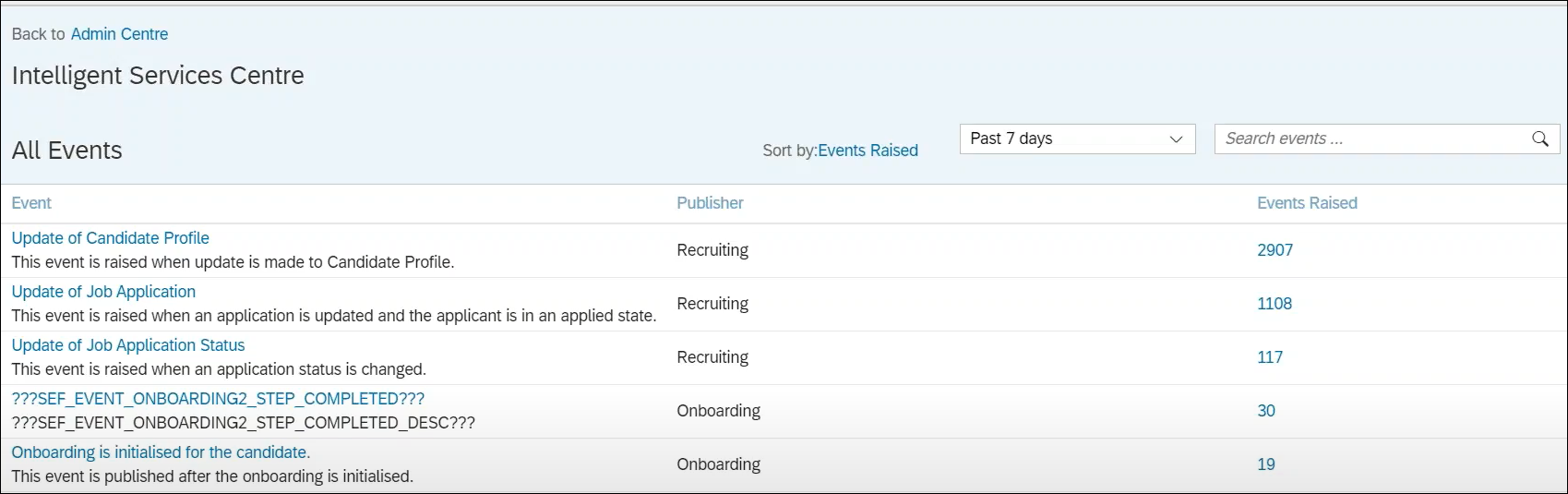Click the Publisher column header
This screenshot has width=1568, height=494.
pyautogui.click(x=710, y=203)
